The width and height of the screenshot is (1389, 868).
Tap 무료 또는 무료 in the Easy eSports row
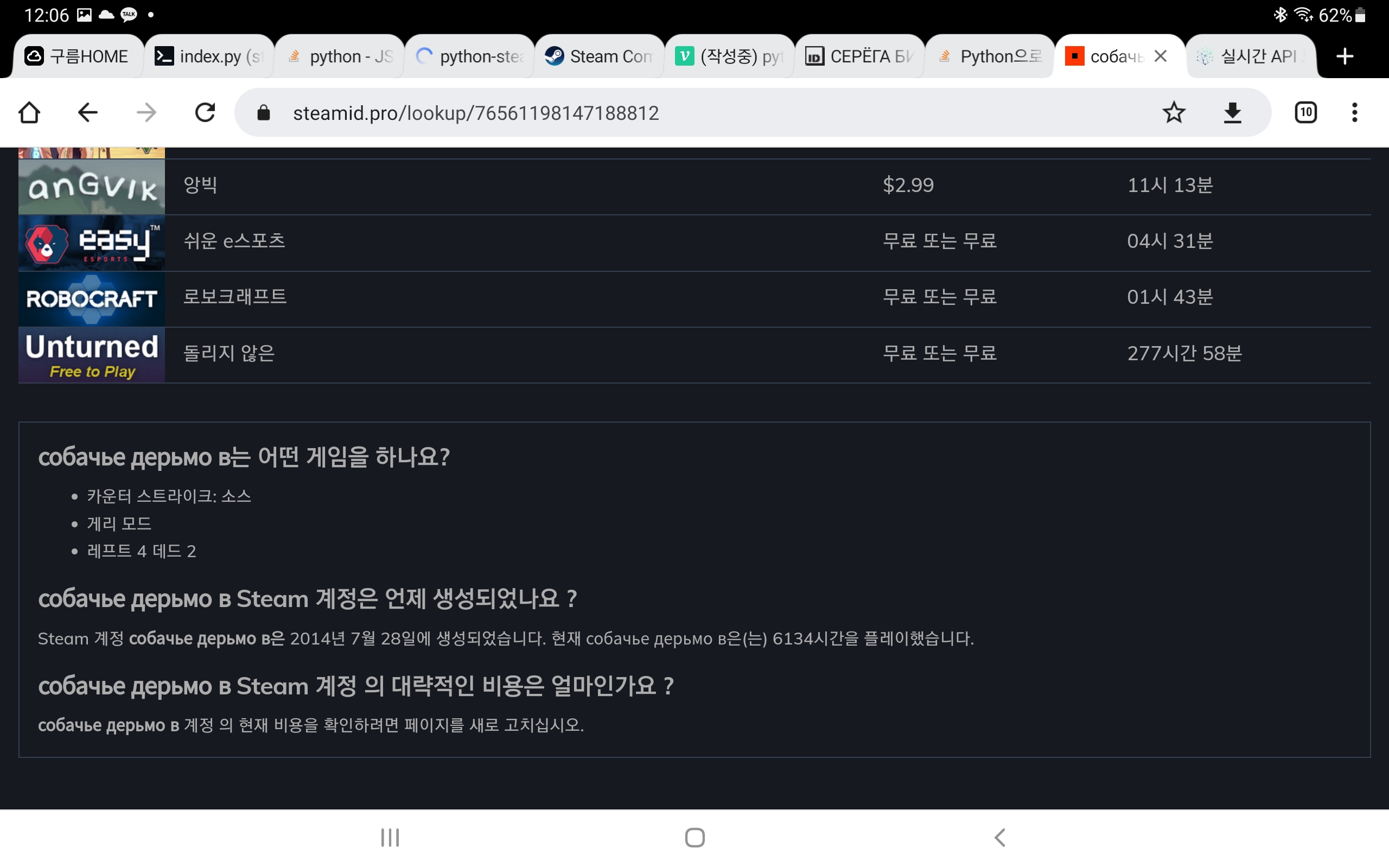(x=940, y=240)
